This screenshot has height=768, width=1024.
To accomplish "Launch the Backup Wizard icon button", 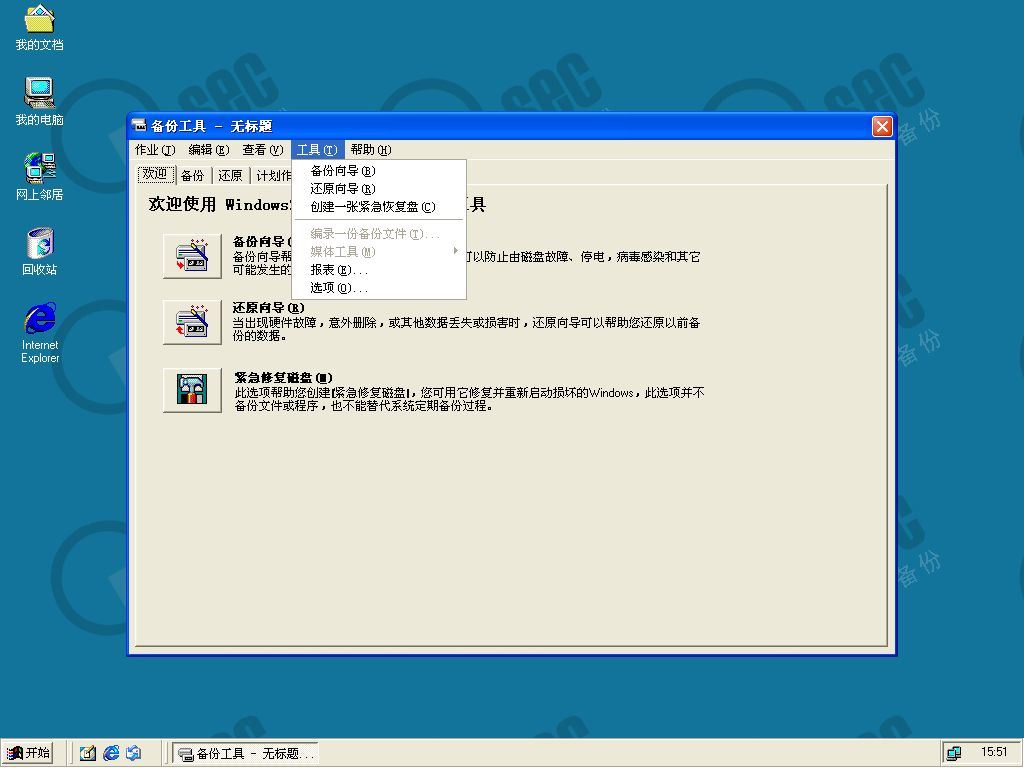I will [192, 256].
